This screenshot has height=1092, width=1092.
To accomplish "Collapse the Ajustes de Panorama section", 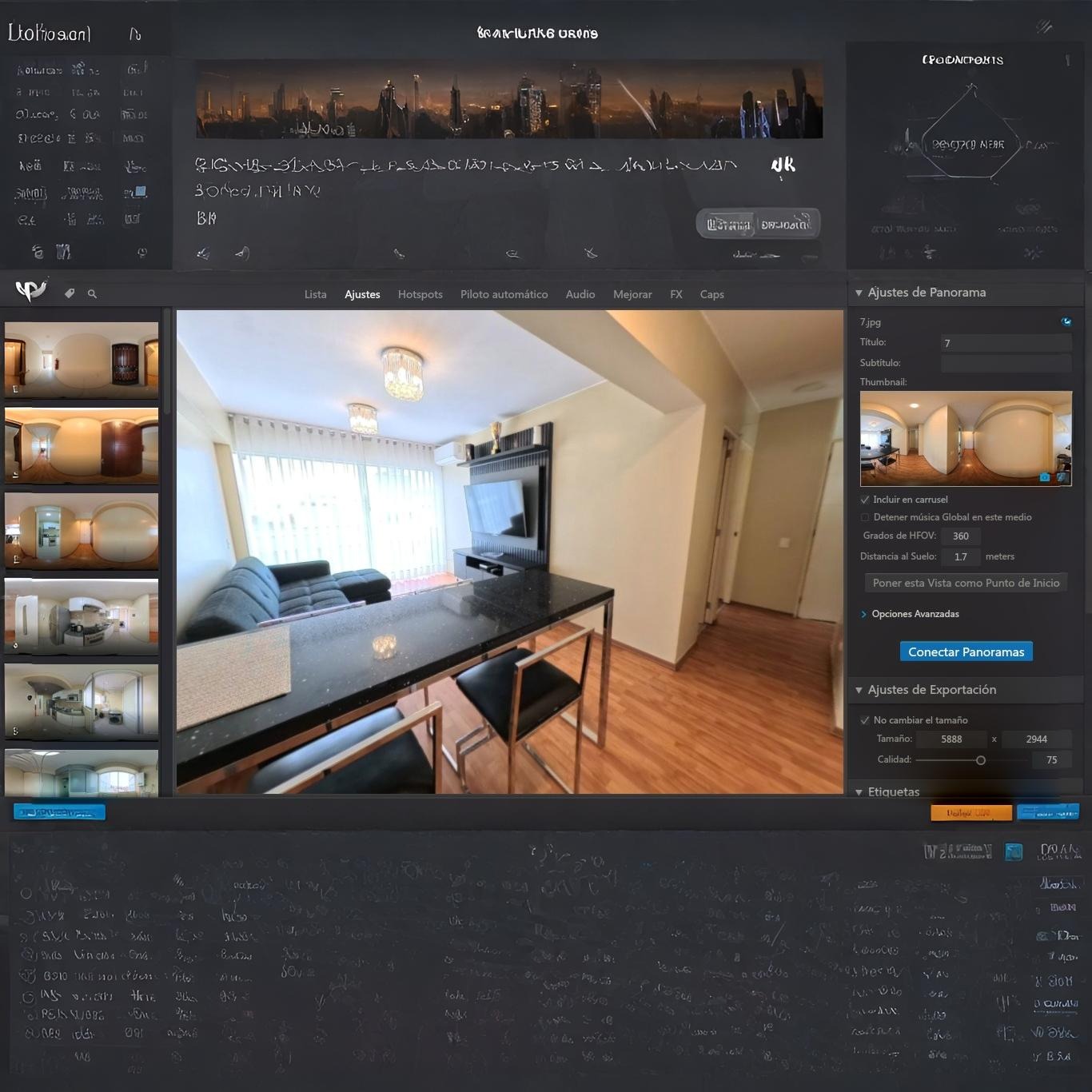I will 859,293.
